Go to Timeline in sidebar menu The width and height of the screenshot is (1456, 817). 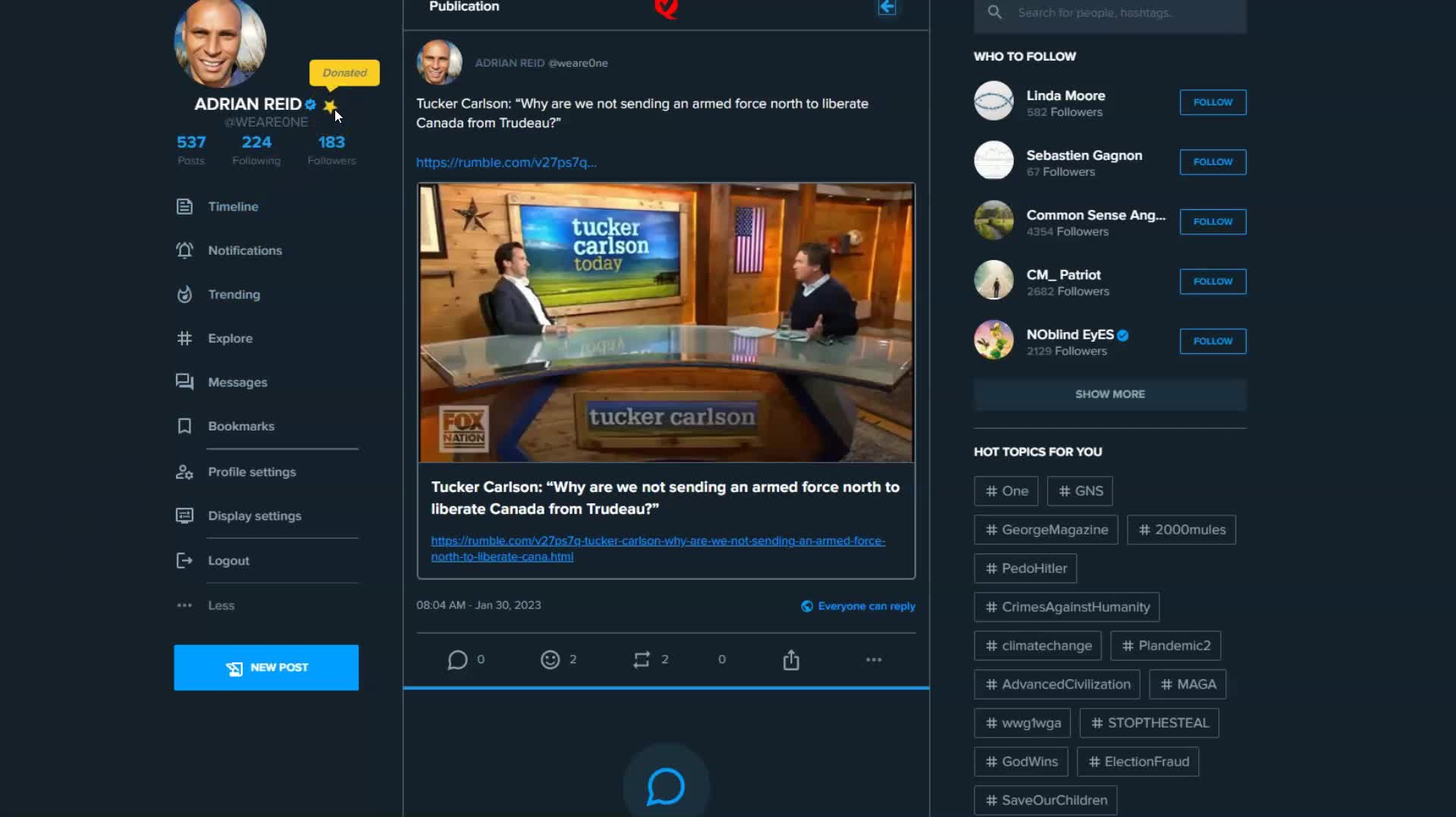click(233, 206)
